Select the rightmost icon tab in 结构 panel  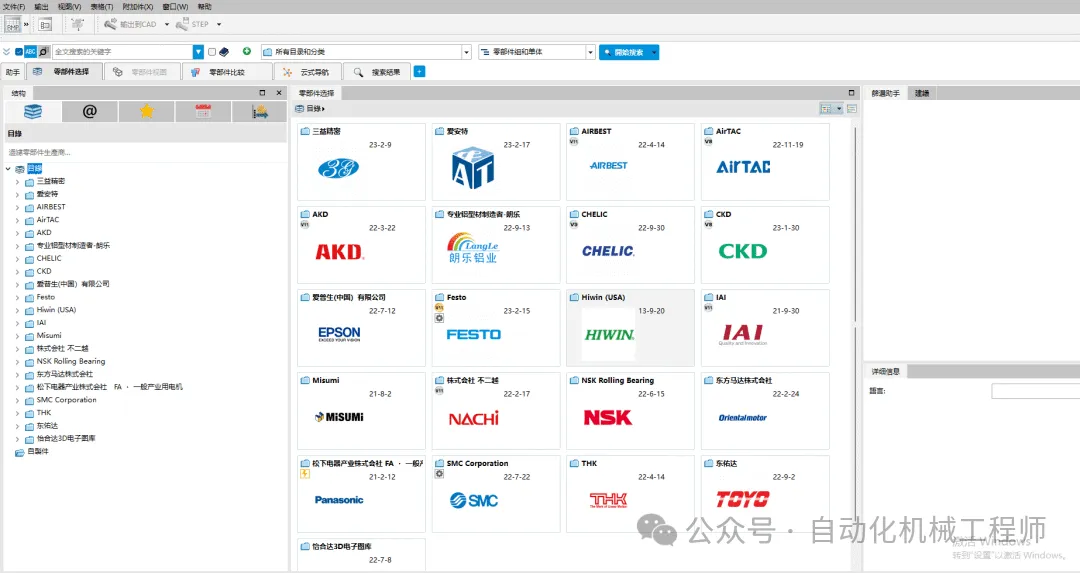point(259,112)
